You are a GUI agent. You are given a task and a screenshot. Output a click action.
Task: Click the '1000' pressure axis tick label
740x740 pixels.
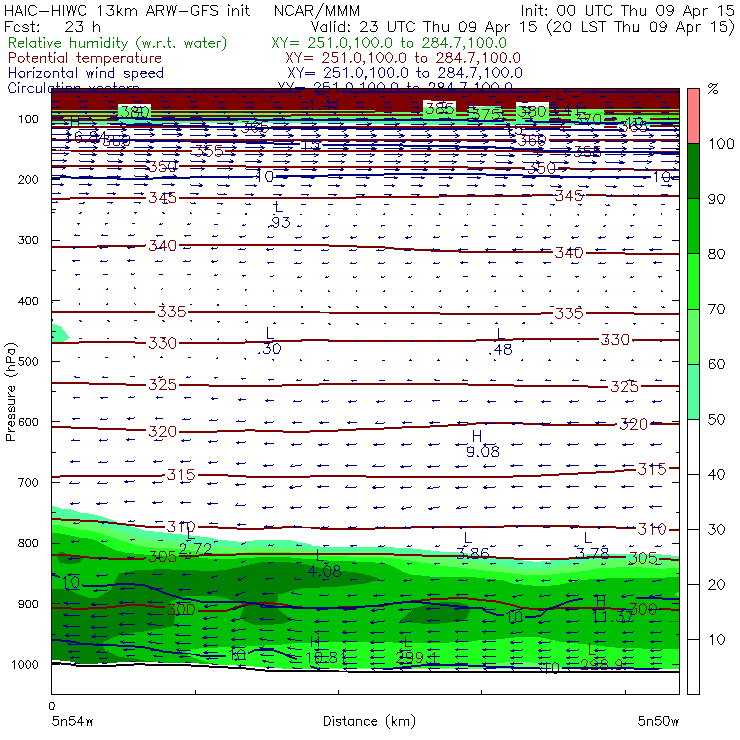click(25, 664)
